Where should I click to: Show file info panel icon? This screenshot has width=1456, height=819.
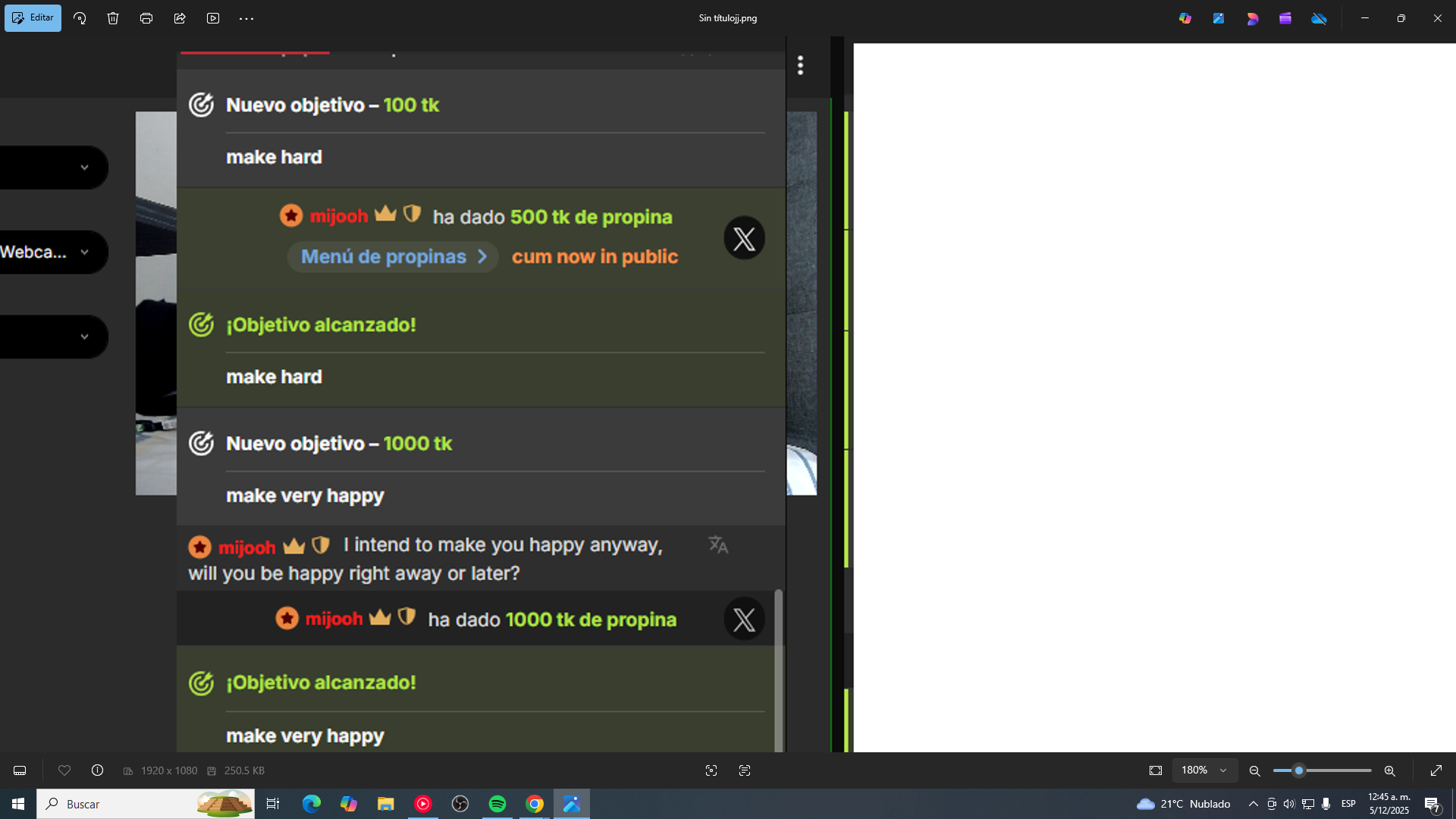(x=98, y=770)
